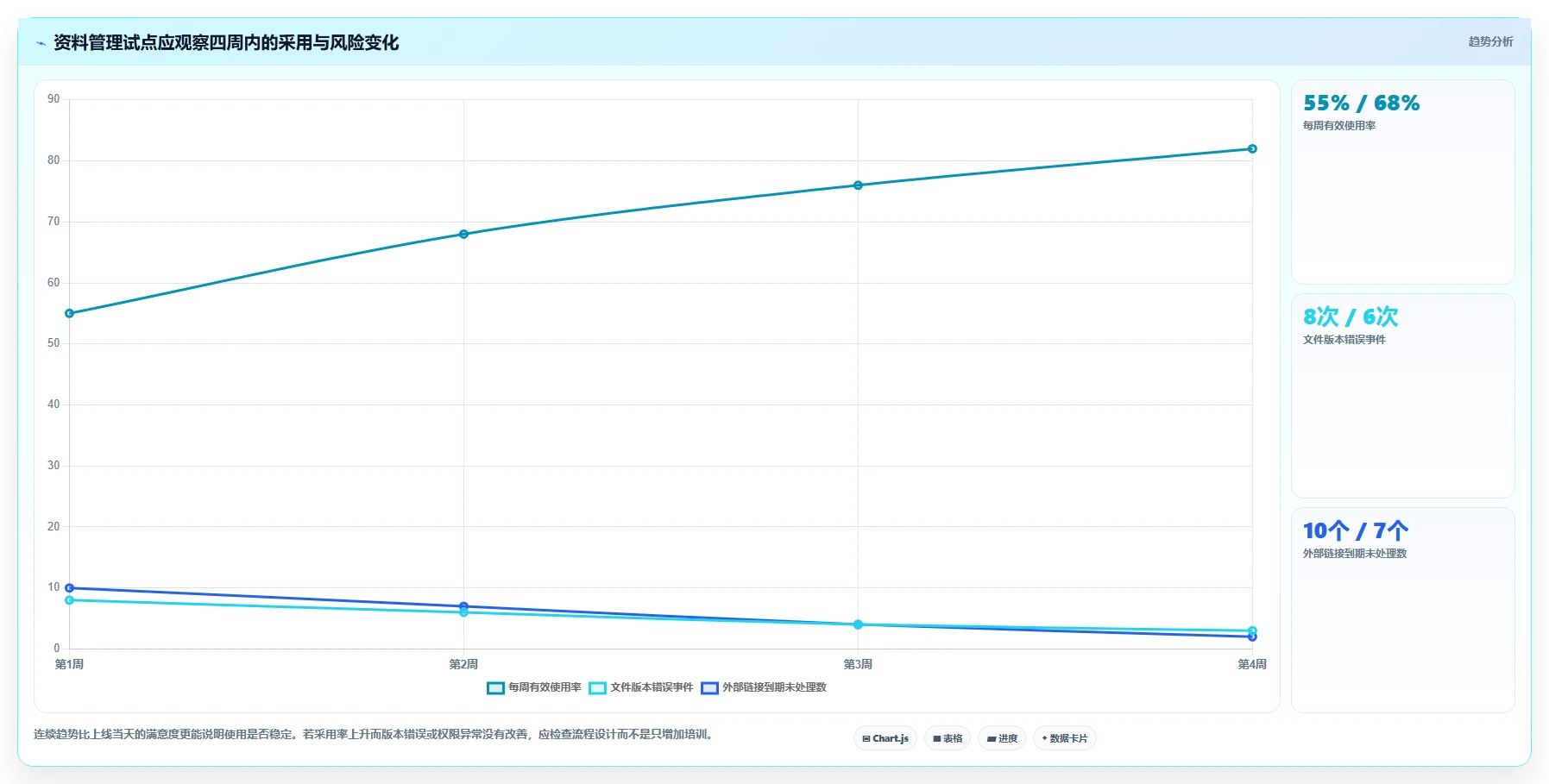Screen dimensions: 1549x784
Task: Click the 趋势分析 label in the header
Action: click(x=1490, y=41)
